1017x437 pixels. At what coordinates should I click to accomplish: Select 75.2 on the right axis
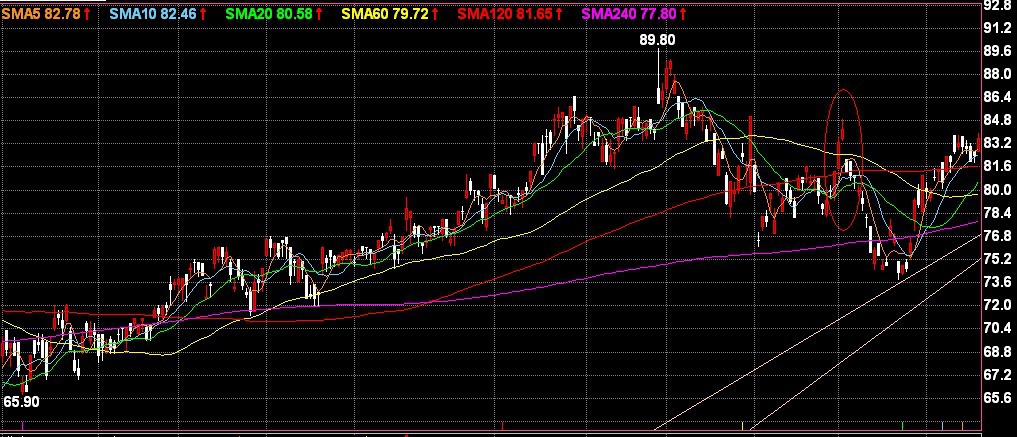(x=997, y=259)
